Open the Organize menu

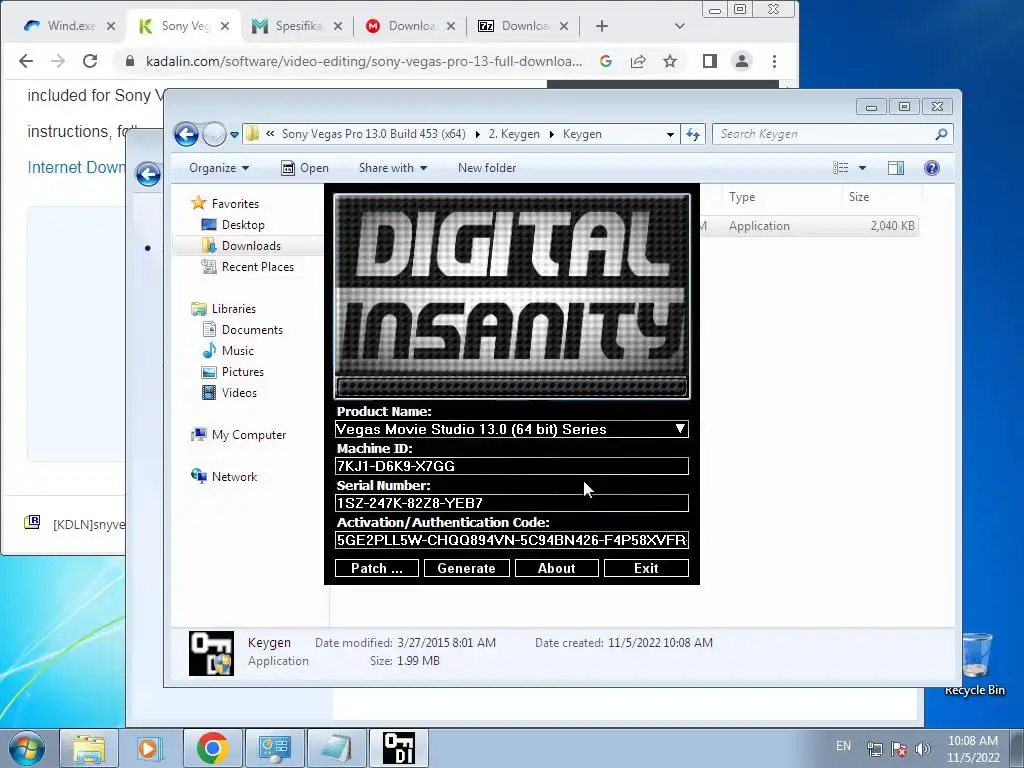tap(219, 168)
